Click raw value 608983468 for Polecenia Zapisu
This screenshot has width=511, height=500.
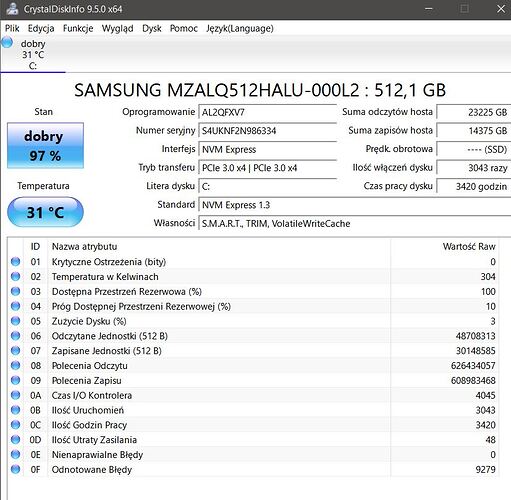point(473,380)
